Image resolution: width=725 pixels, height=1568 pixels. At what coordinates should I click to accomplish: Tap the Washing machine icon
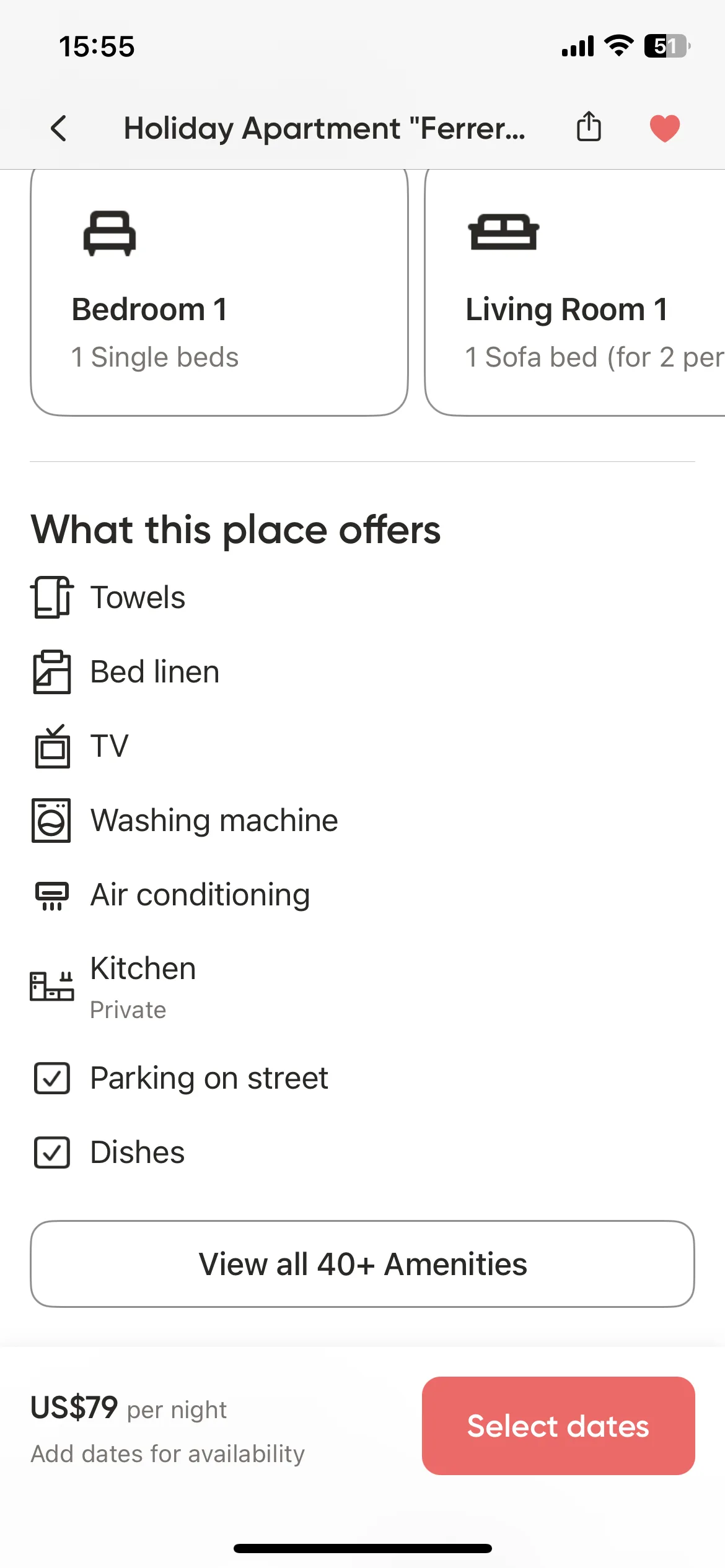pyautogui.click(x=51, y=821)
